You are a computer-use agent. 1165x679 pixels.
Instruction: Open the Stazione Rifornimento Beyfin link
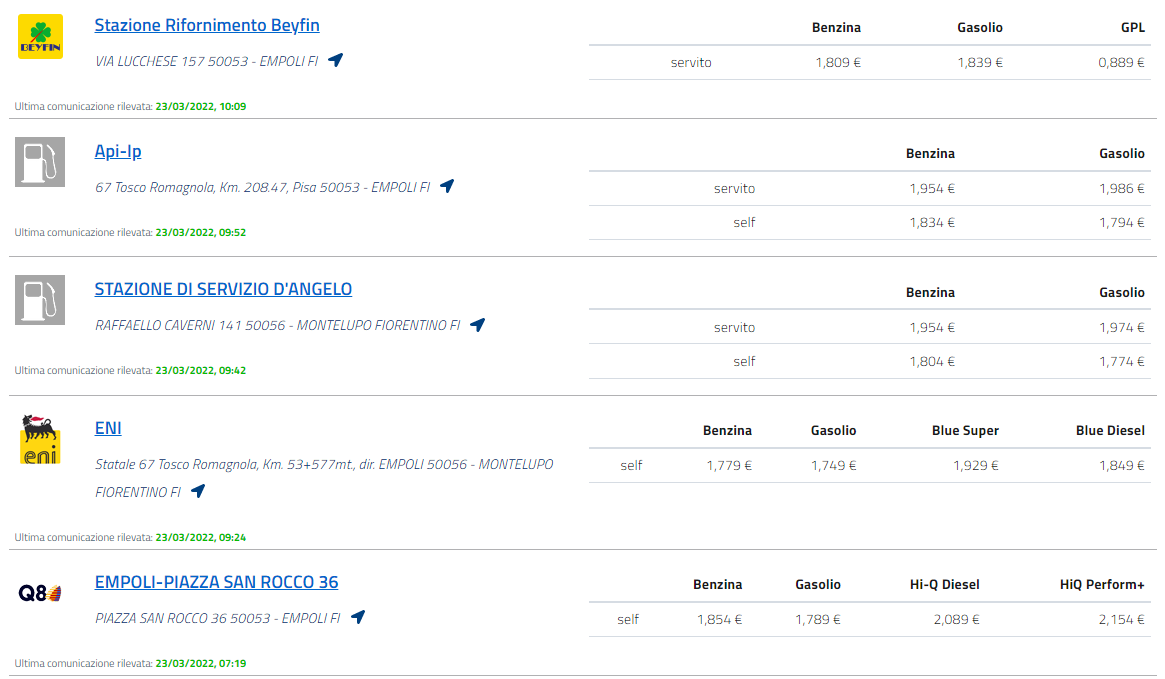[207, 25]
